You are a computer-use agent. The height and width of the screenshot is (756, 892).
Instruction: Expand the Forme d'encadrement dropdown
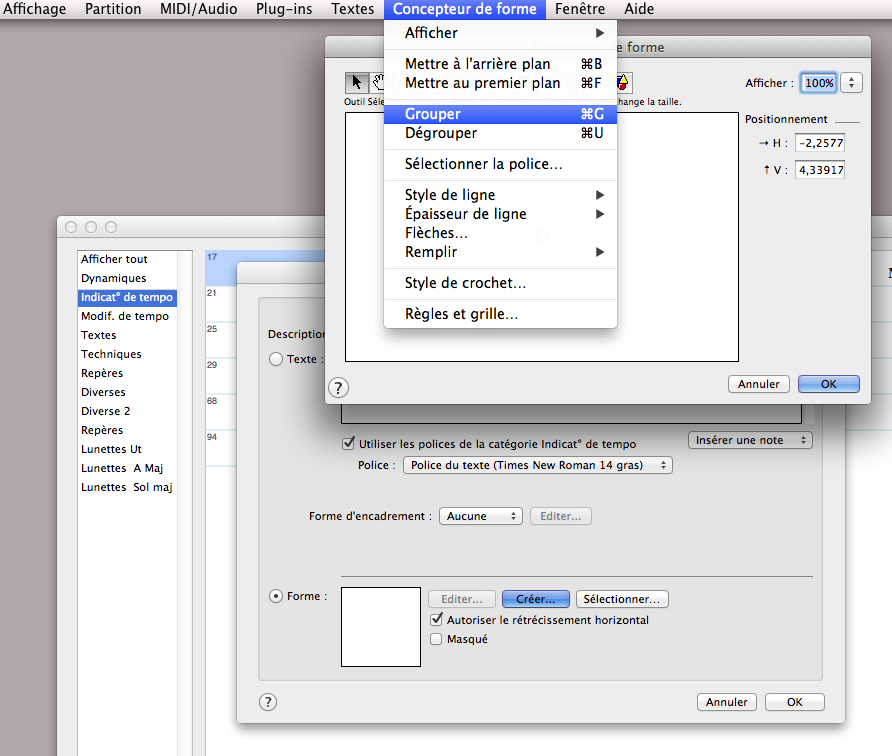480,516
